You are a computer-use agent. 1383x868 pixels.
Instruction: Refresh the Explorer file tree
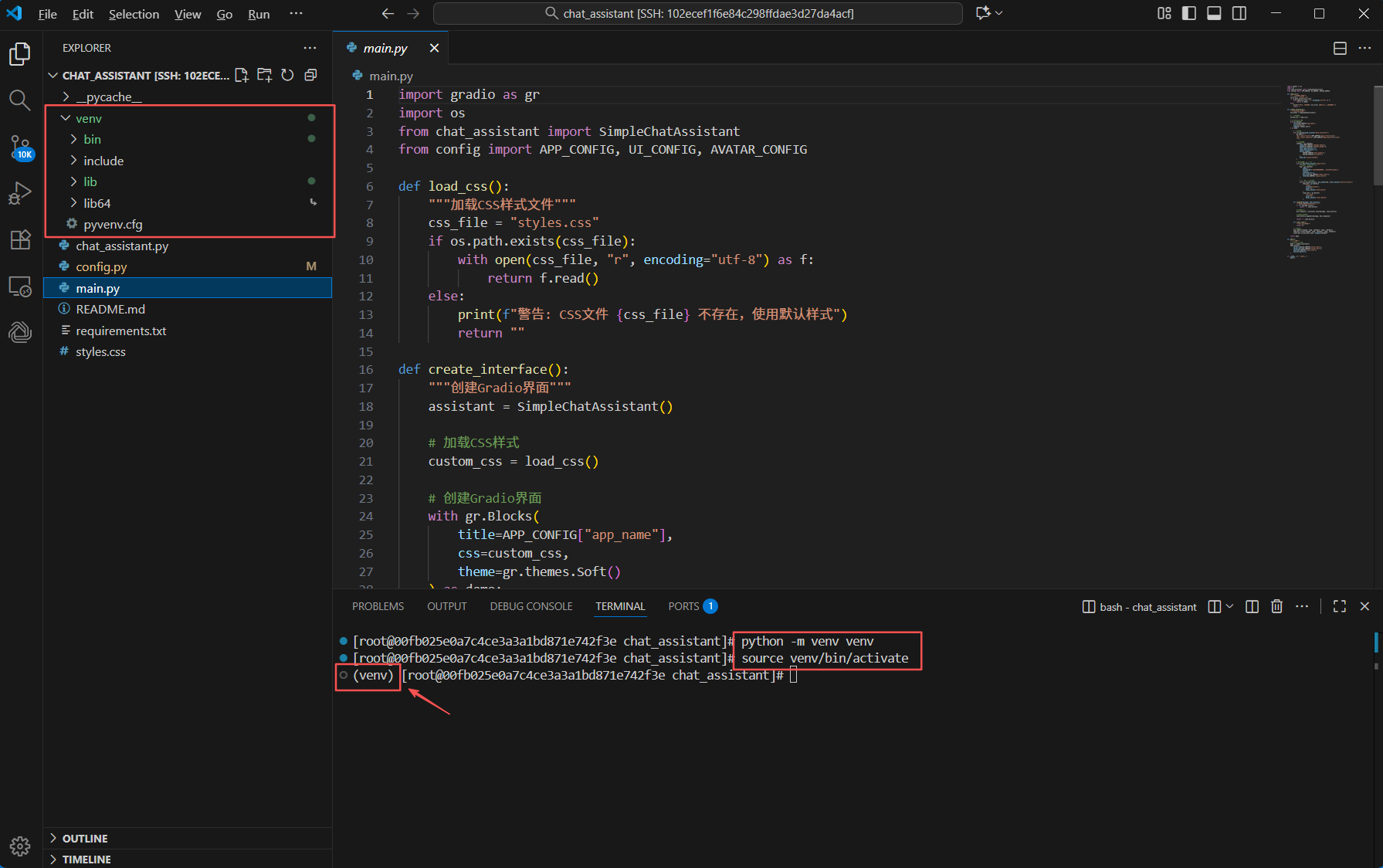click(x=287, y=75)
